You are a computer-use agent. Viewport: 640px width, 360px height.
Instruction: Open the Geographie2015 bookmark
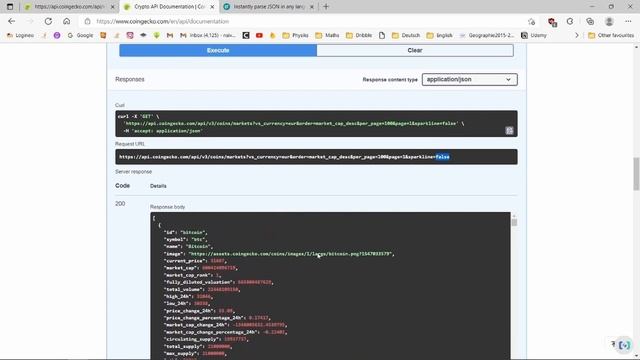tap(487, 36)
